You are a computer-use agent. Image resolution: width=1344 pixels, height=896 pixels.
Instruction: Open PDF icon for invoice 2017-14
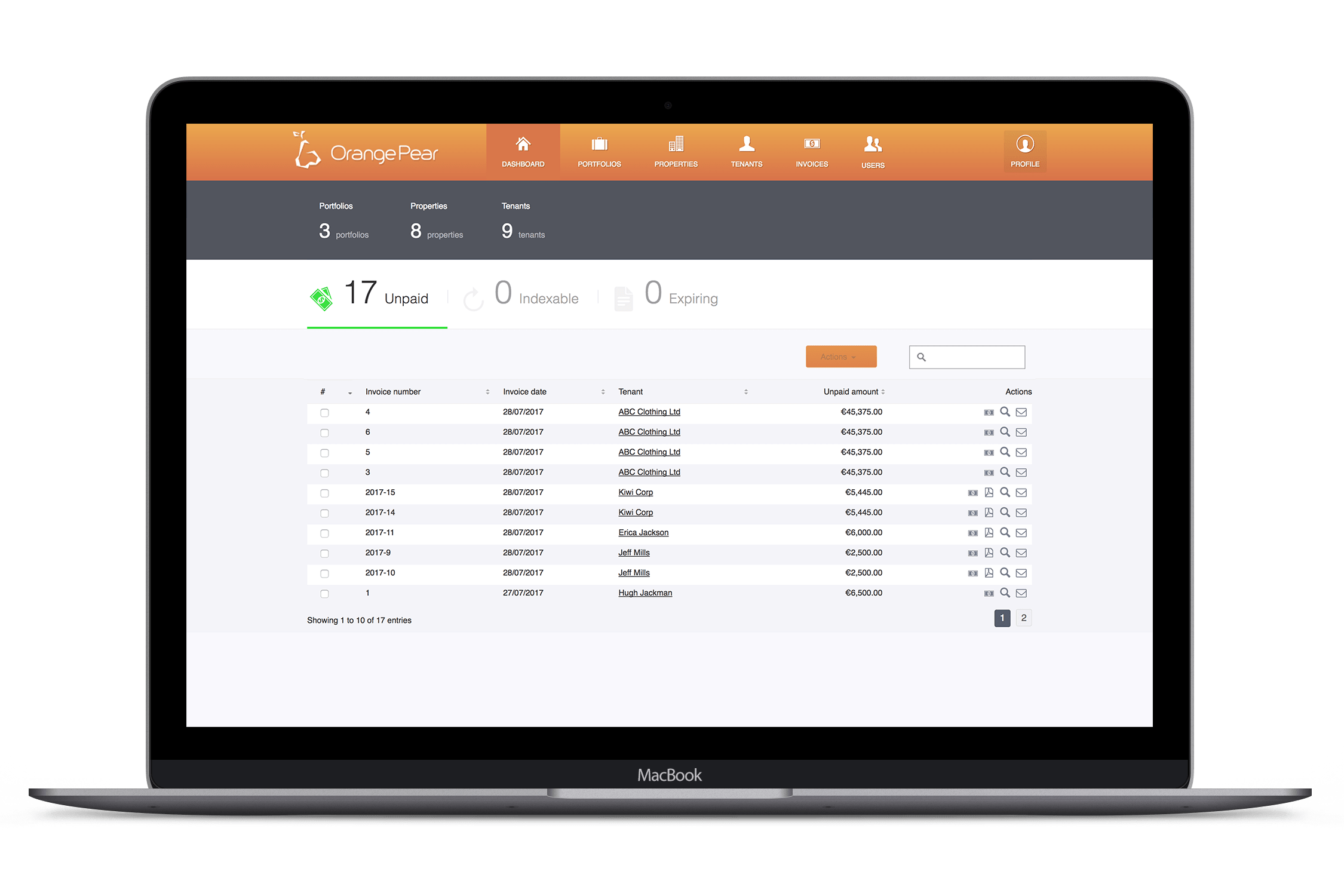click(989, 513)
